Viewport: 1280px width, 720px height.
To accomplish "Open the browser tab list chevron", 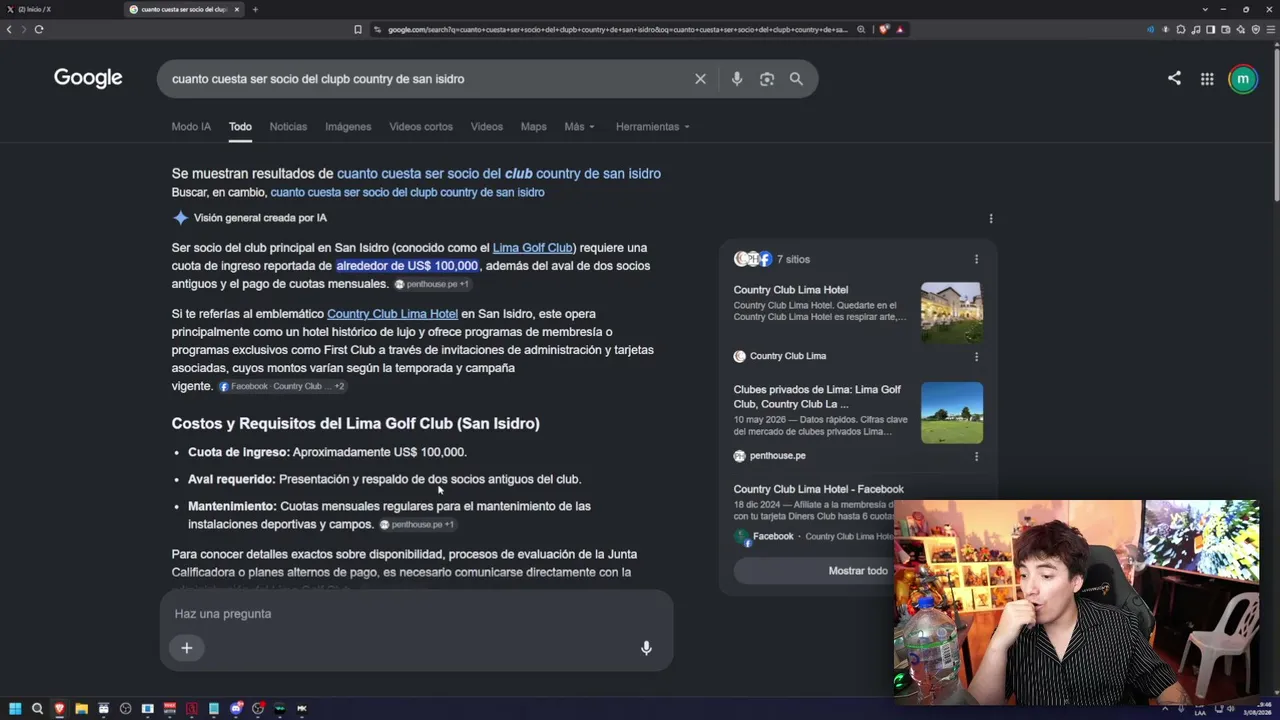I will click(x=1205, y=9).
